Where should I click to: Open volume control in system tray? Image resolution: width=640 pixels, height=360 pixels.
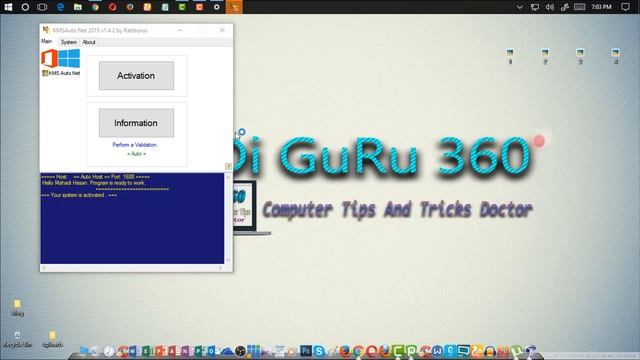tap(550, 7)
